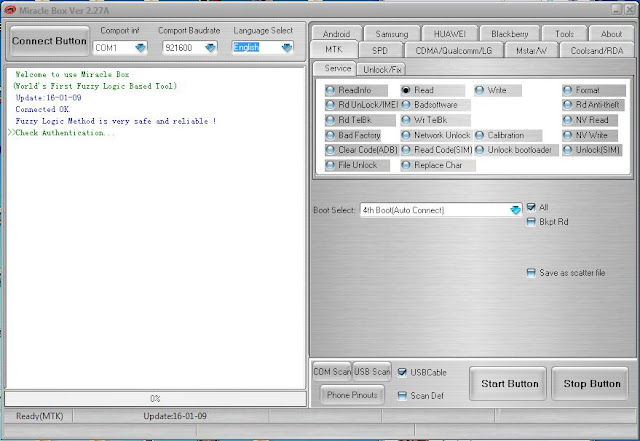Switch to the Unlock/Fix sub-tab
The image size is (640, 441).
coord(382,69)
